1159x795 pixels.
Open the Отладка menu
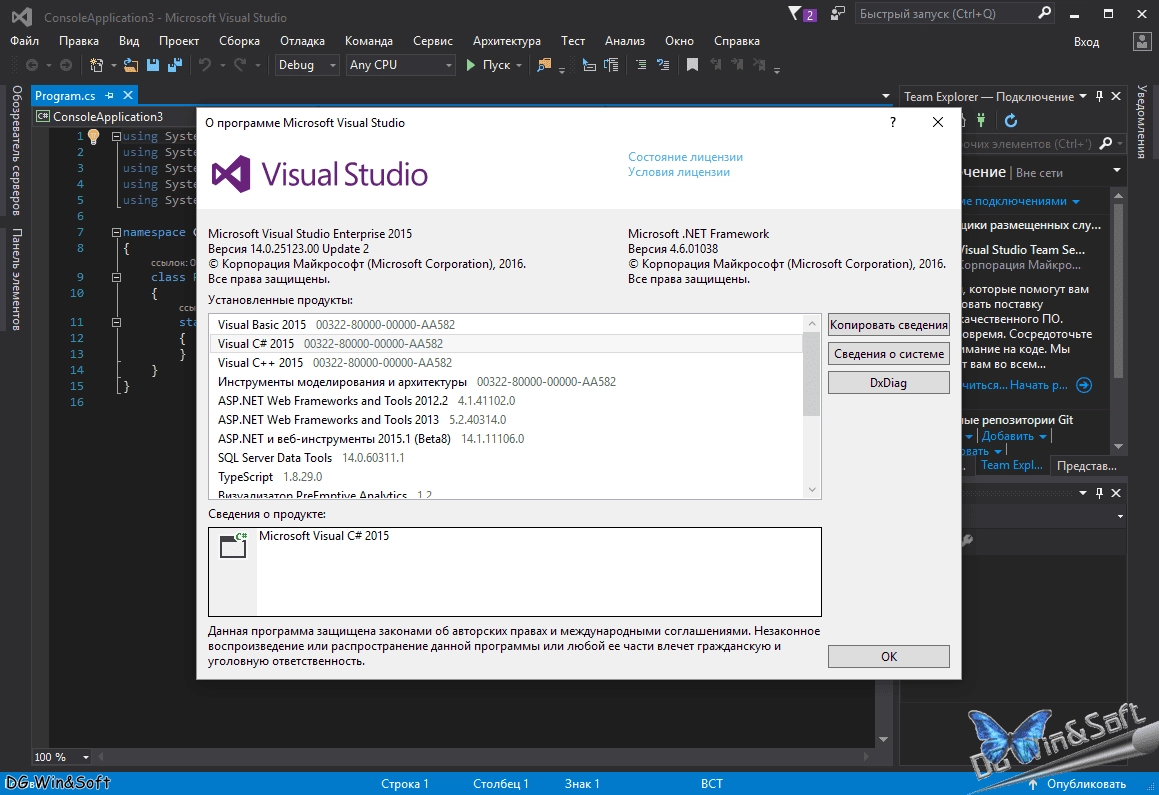point(302,41)
